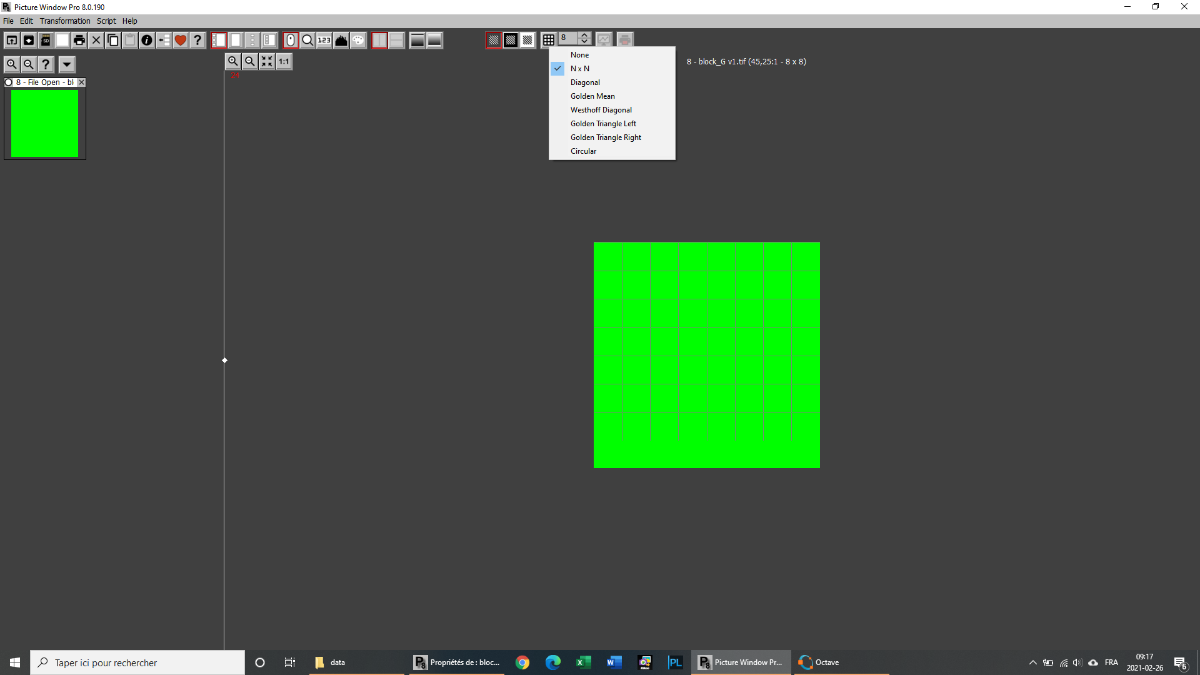The height and width of the screenshot is (675, 1200).
Task: Open Octave from the Windows taskbar
Action: (x=819, y=662)
